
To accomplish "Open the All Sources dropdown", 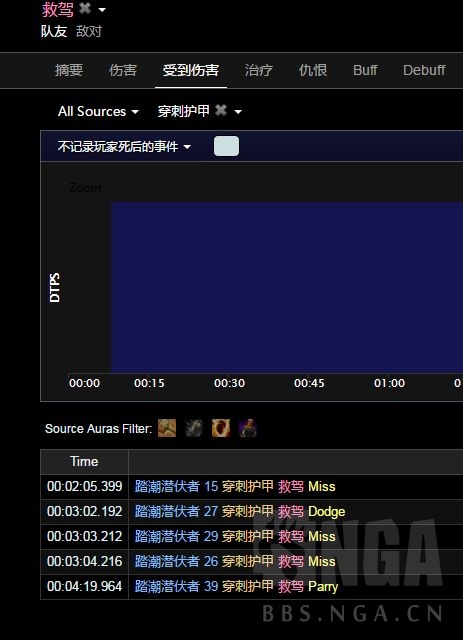I will [x=98, y=111].
